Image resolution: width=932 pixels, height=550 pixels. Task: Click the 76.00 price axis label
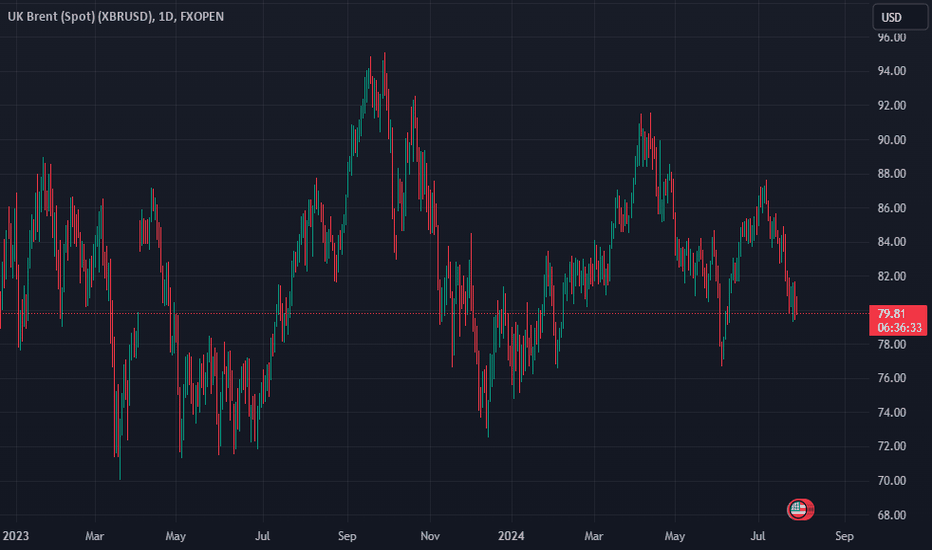click(x=892, y=378)
